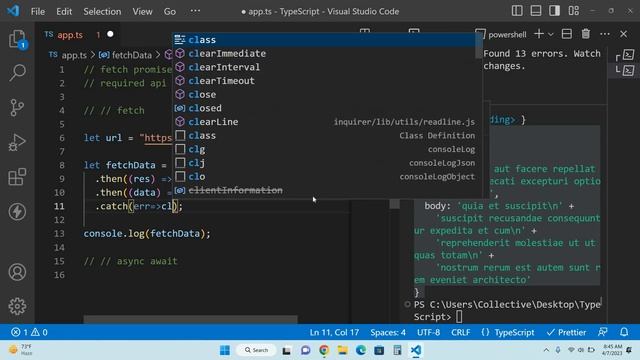The height and width of the screenshot is (360, 640).
Task: Open the Customize Layout icon
Action: pyautogui.click(x=573, y=11)
